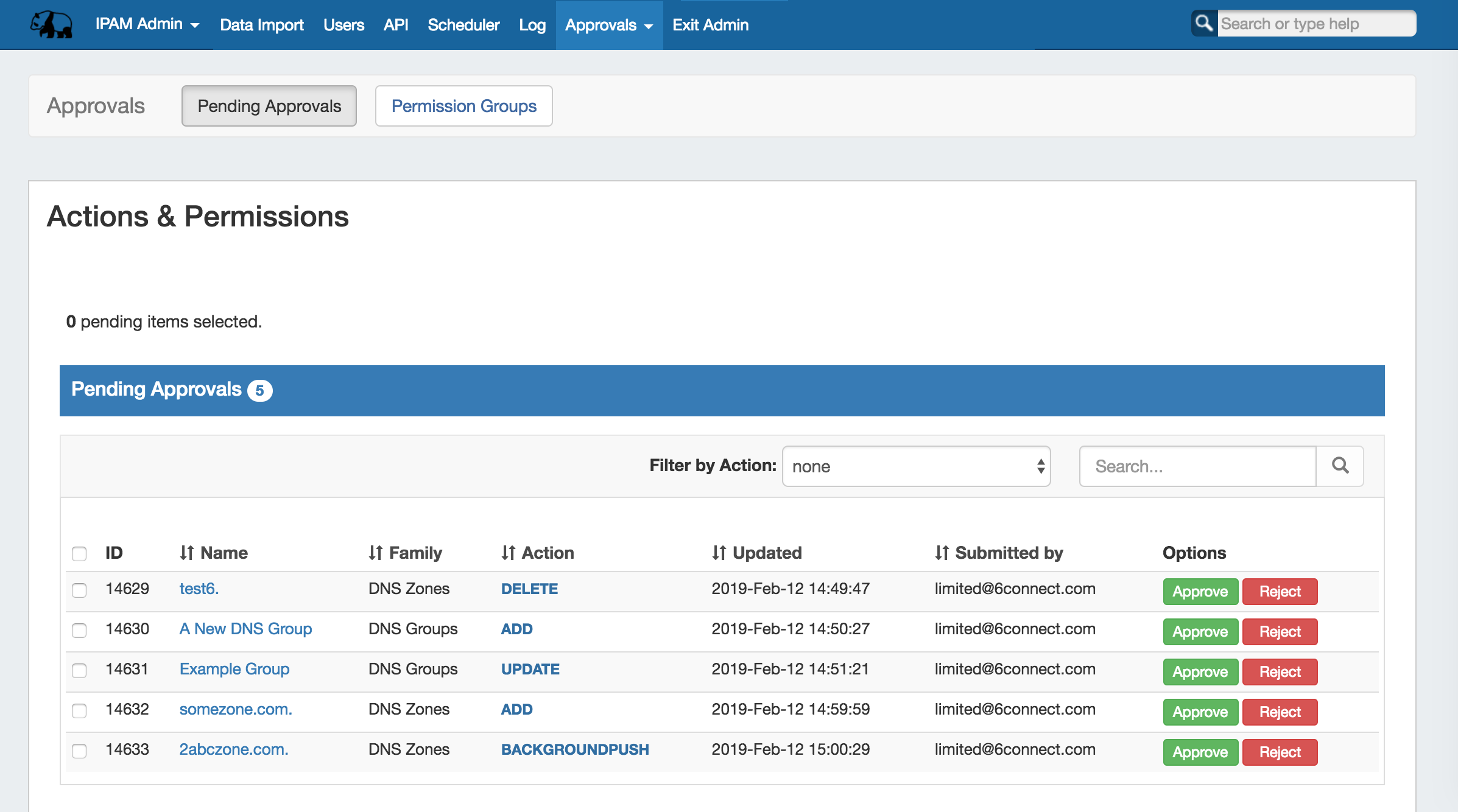This screenshot has width=1458, height=812.
Task: Open the Scheduler menu item
Action: pos(463,25)
